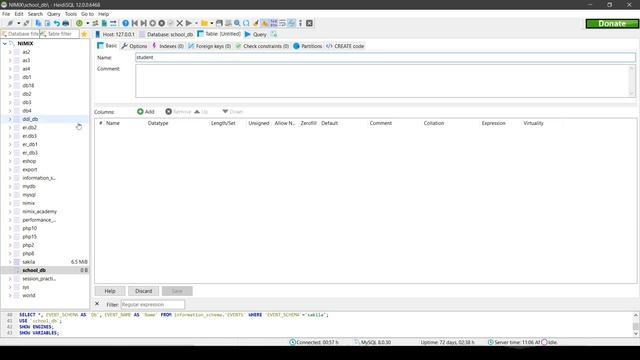Image resolution: width=640 pixels, height=360 pixels.
Task: Collapse the NIMIX root tree node
Action: (4, 43)
